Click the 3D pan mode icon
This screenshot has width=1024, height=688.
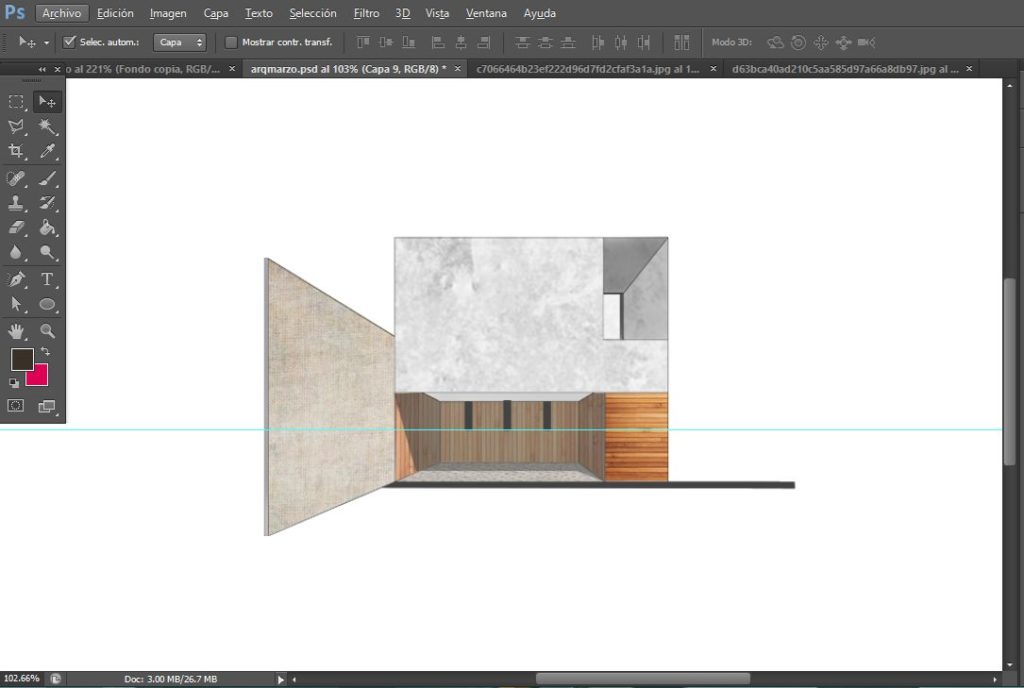coord(821,42)
